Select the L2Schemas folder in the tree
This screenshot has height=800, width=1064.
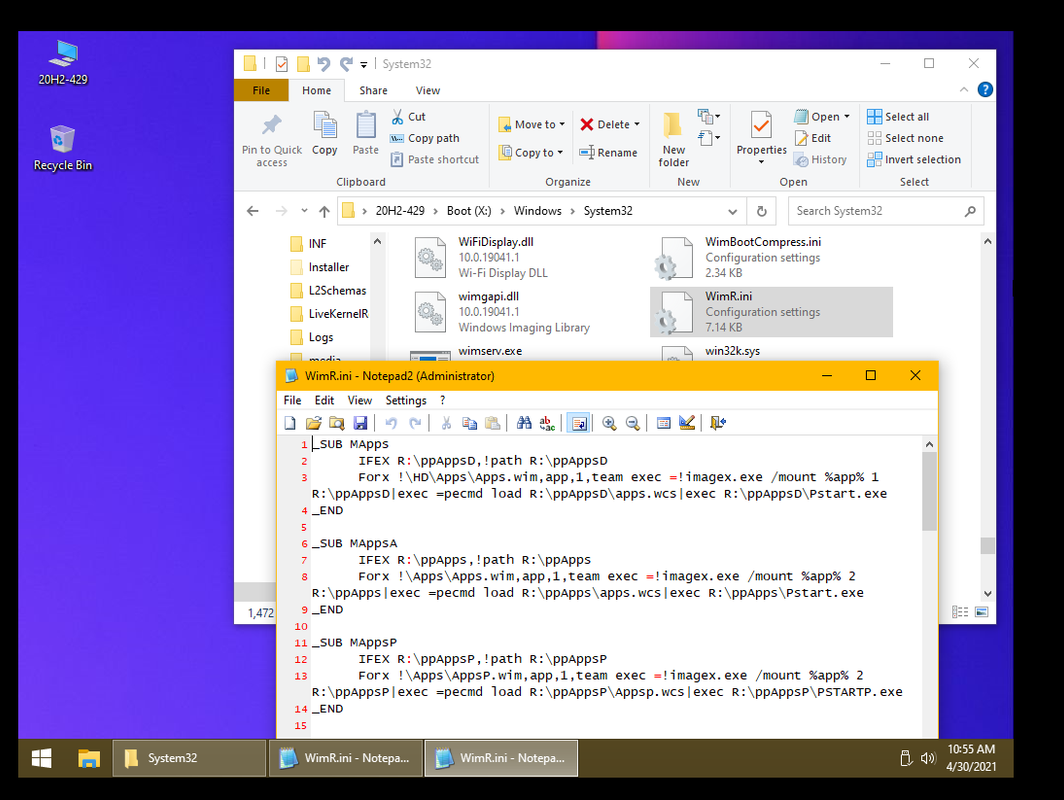click(328, 290)
